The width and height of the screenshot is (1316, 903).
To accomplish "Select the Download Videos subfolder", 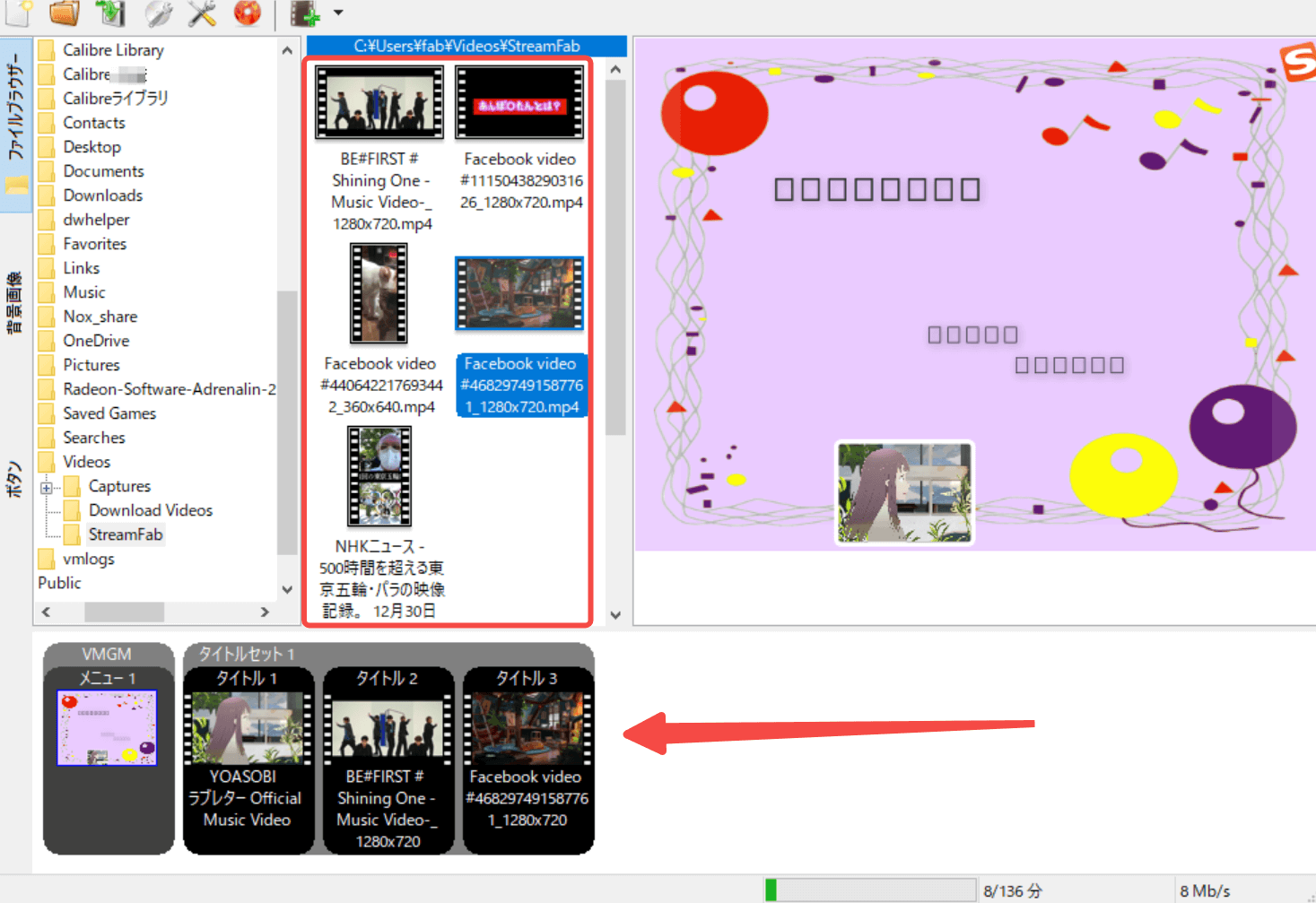I will pos(150,510).
